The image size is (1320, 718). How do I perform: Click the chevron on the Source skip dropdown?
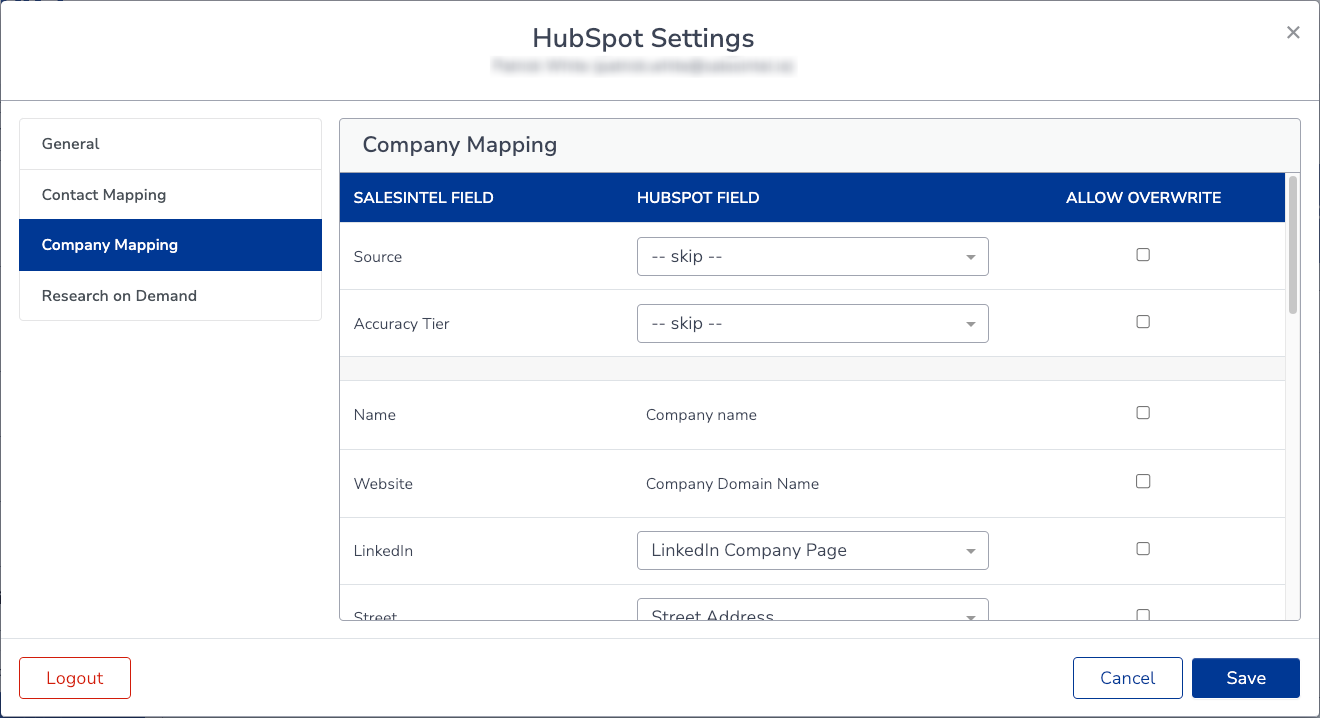[969, 256]
